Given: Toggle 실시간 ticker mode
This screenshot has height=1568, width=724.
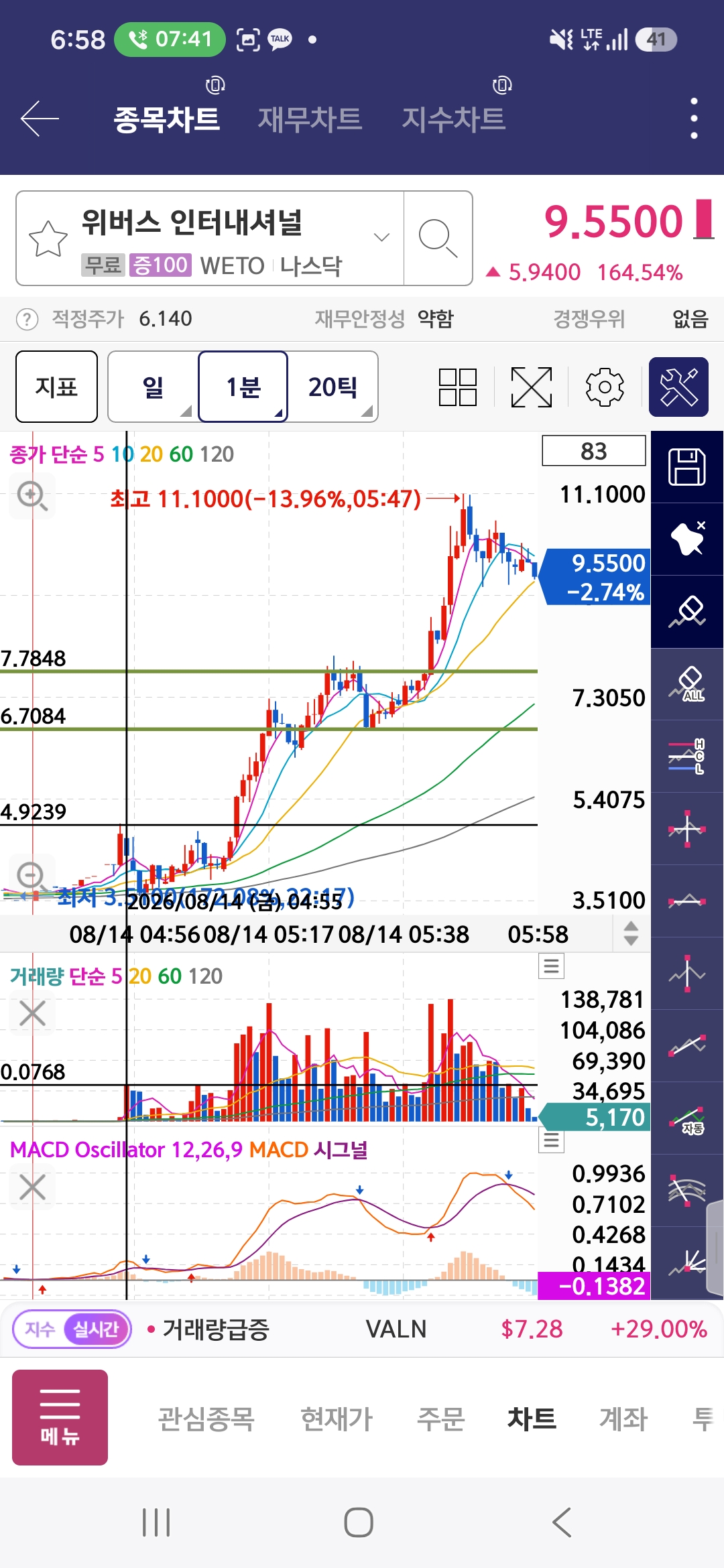Looking at the screenshot, I should pos(96,1329).
